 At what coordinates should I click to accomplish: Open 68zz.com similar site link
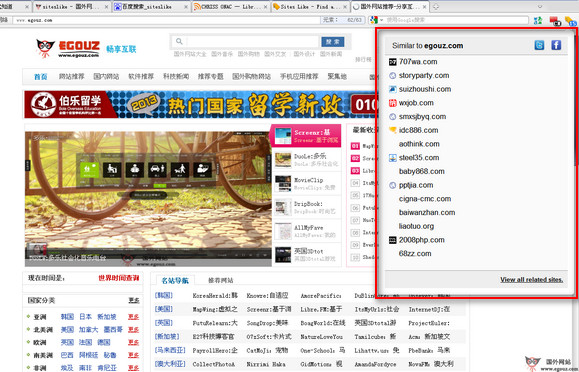(415, 253)
